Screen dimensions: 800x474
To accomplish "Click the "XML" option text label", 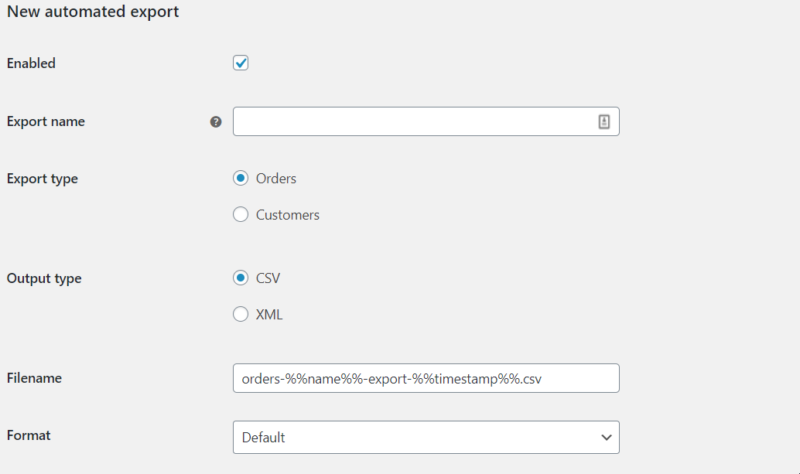I will click(269, 315).
